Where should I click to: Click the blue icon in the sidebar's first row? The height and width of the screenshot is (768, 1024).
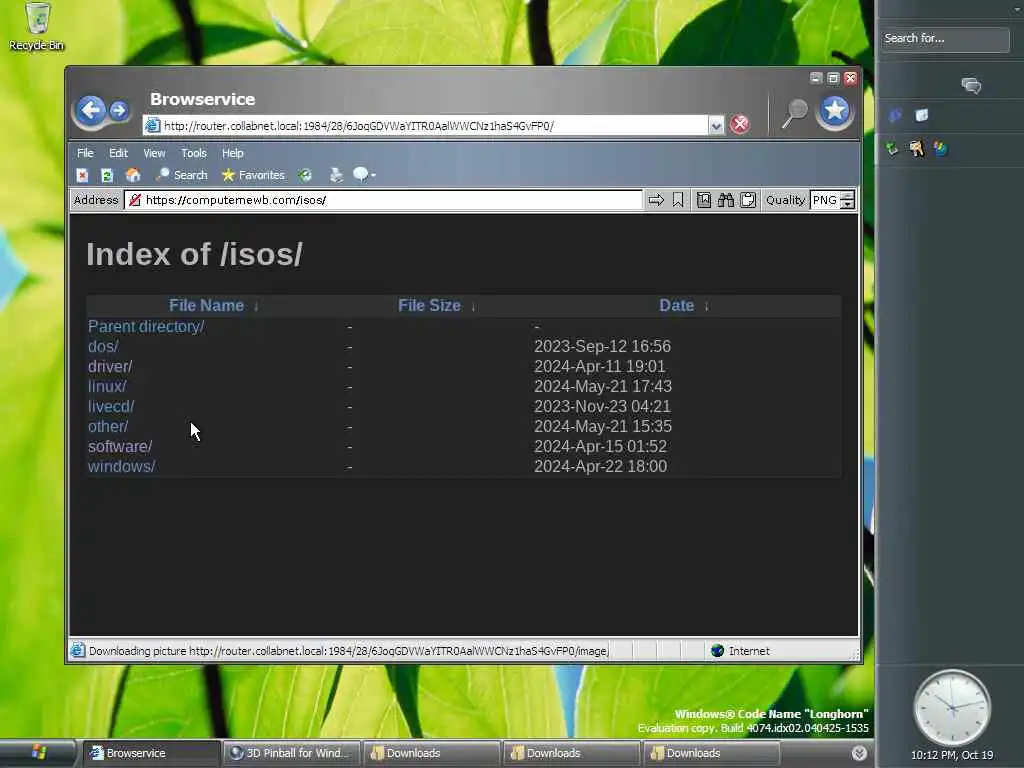click(x=895, y=116)
